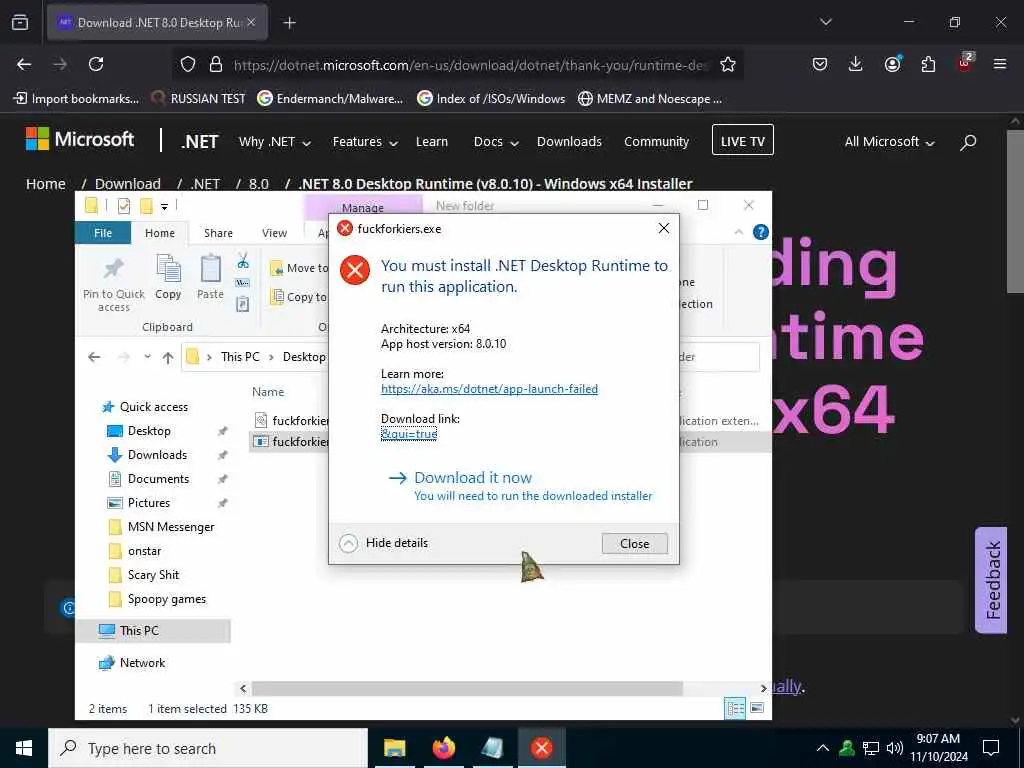Reload the page in Firefox
Image resolution: width=1024 pixels, height=768 pixels.
coord(96,64)
